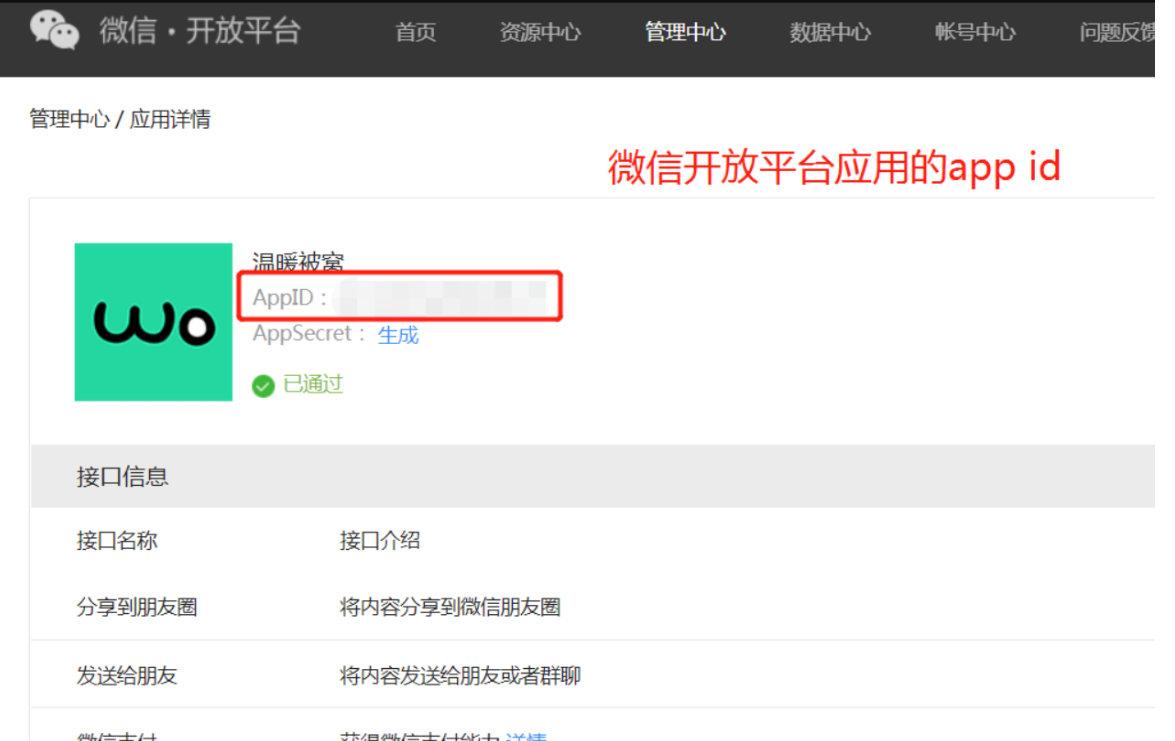This screenshot has height=741, width=1175.
Task: Click 应用详情 breadcrumb text
Action: coord(170,119)
